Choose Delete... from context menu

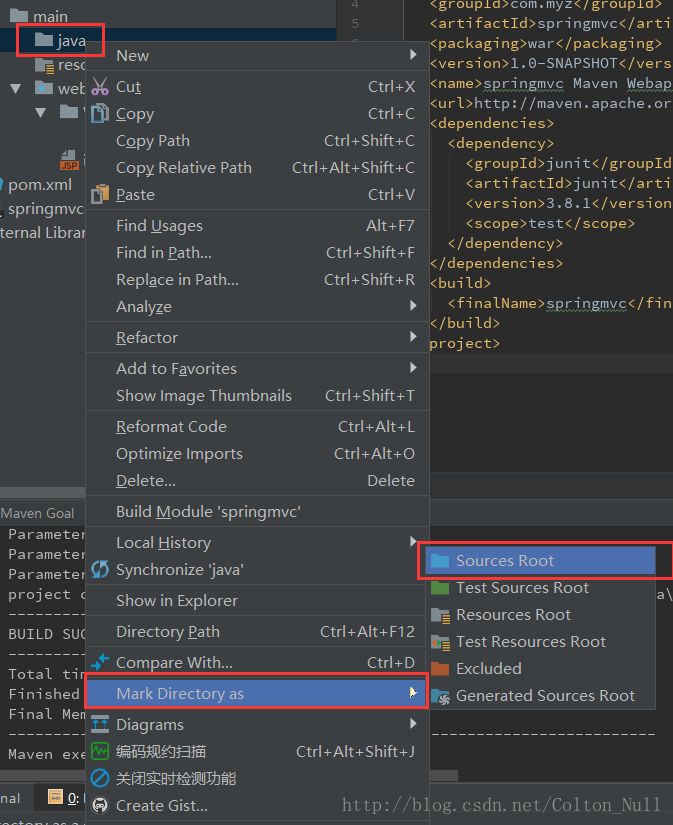tap(257, 480)
